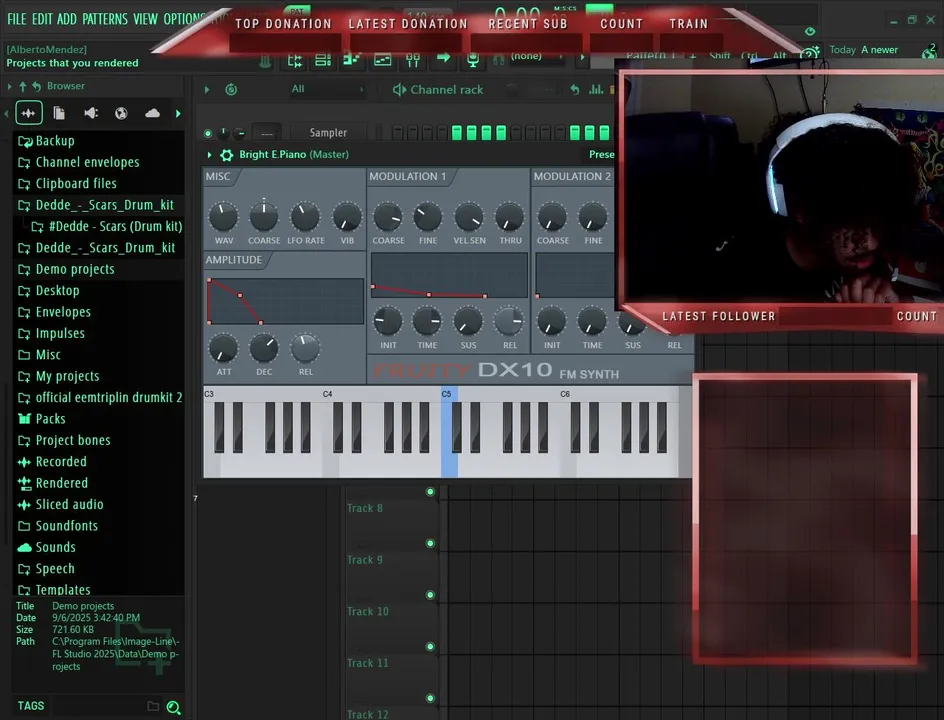Toggle the green mute LED of Sampler channel
944x720 pixels.
click(x=208, y=133)
